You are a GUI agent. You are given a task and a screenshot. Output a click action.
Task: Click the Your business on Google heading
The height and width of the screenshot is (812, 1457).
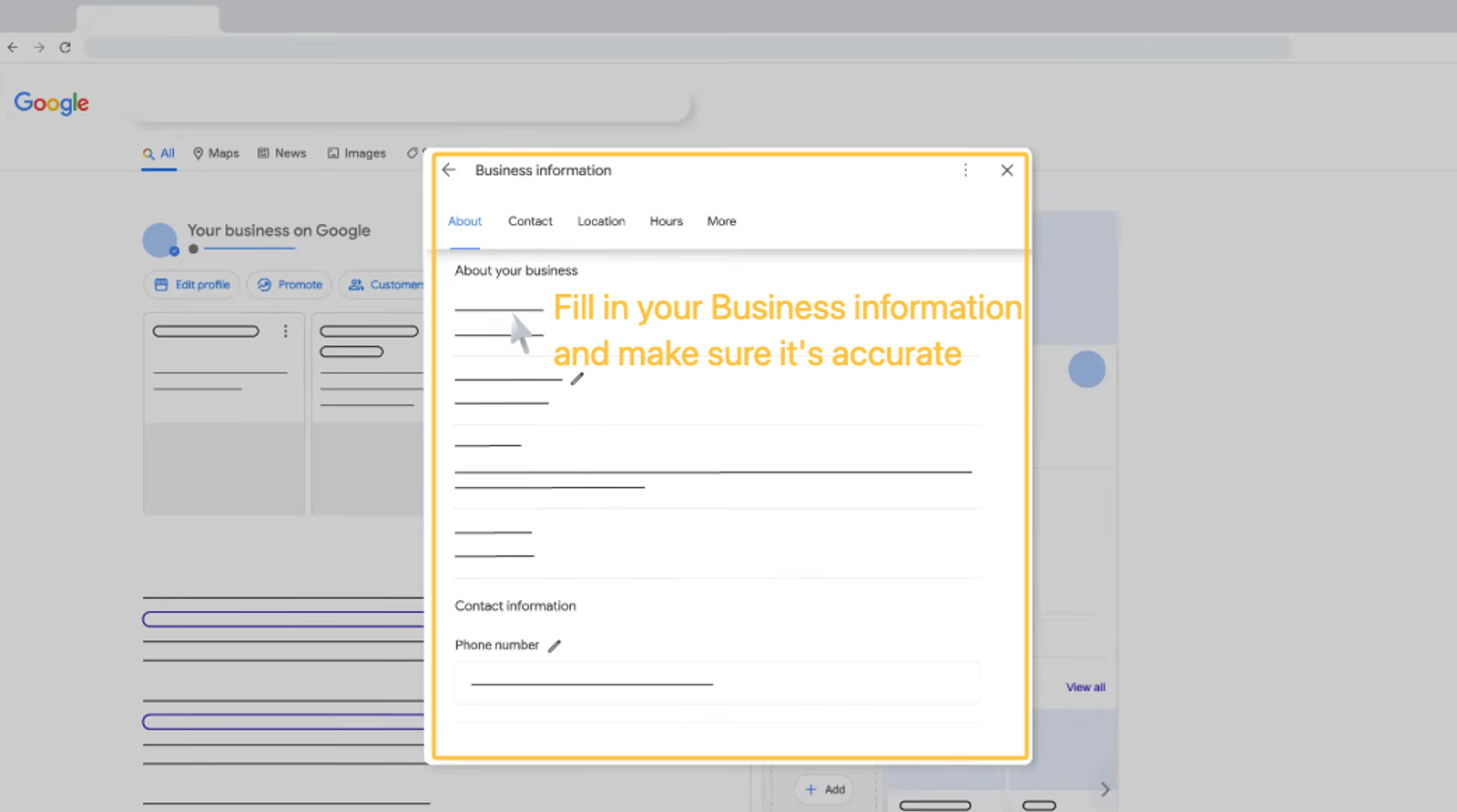coord(279,230)
